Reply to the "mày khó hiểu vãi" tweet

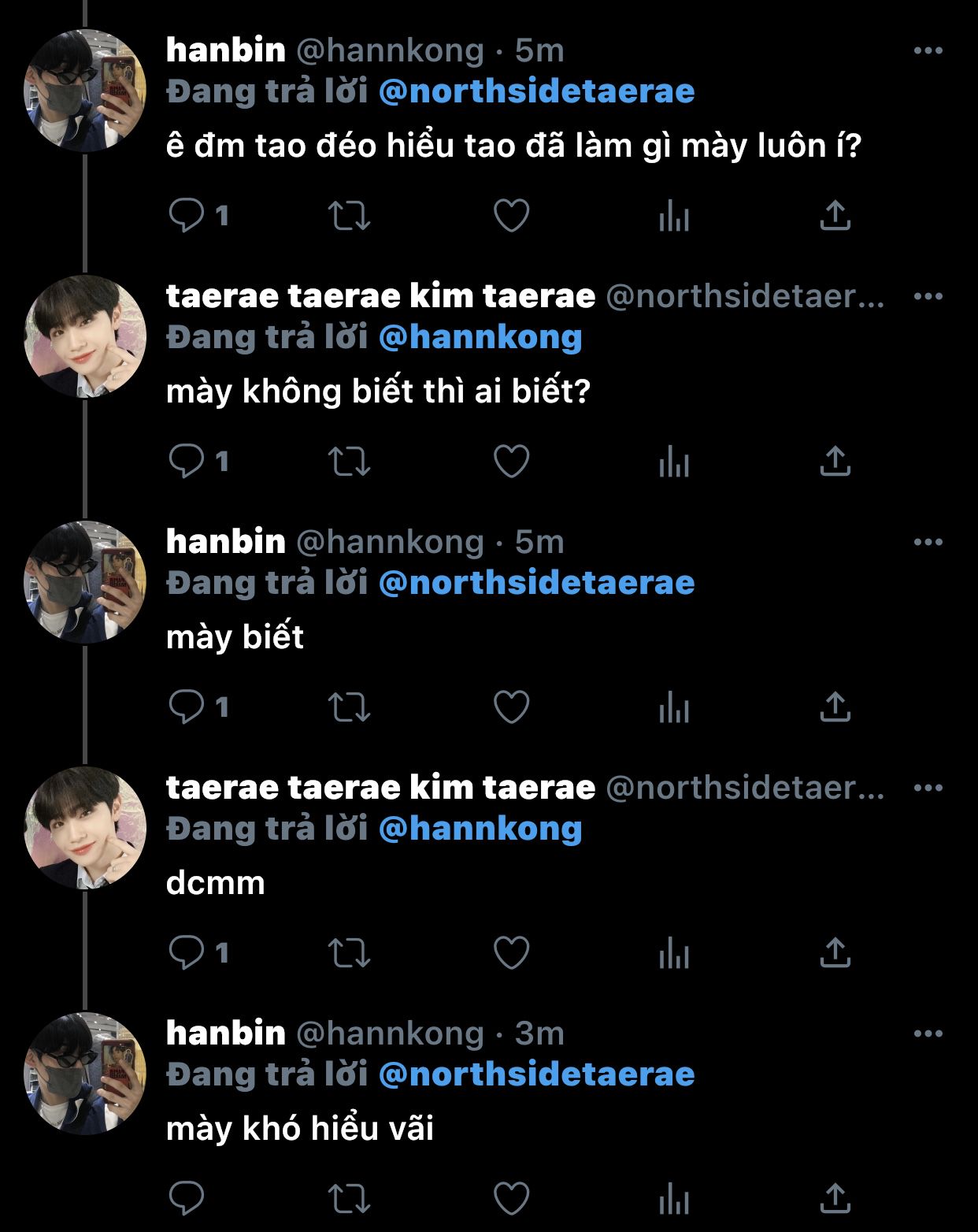pyautogui.click(x=187, y=1198)
